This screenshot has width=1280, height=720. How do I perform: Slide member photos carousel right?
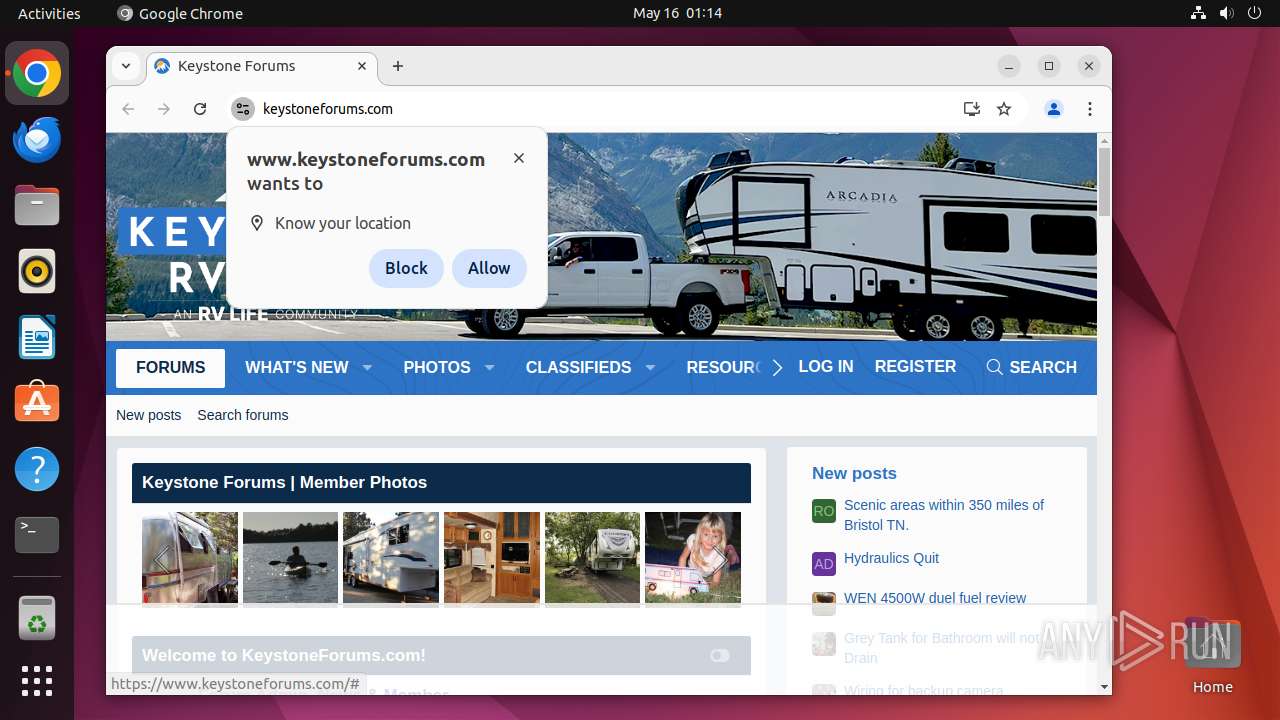717,558
